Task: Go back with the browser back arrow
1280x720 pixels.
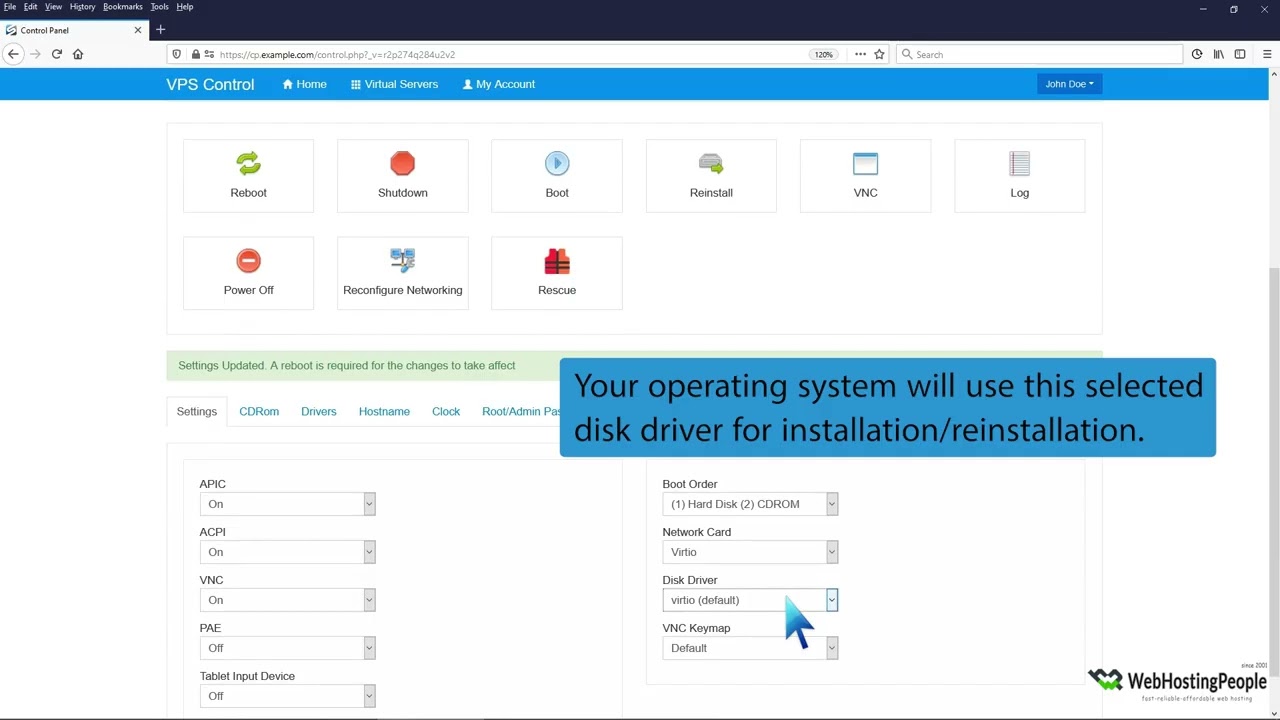Action: pos(13,54)
